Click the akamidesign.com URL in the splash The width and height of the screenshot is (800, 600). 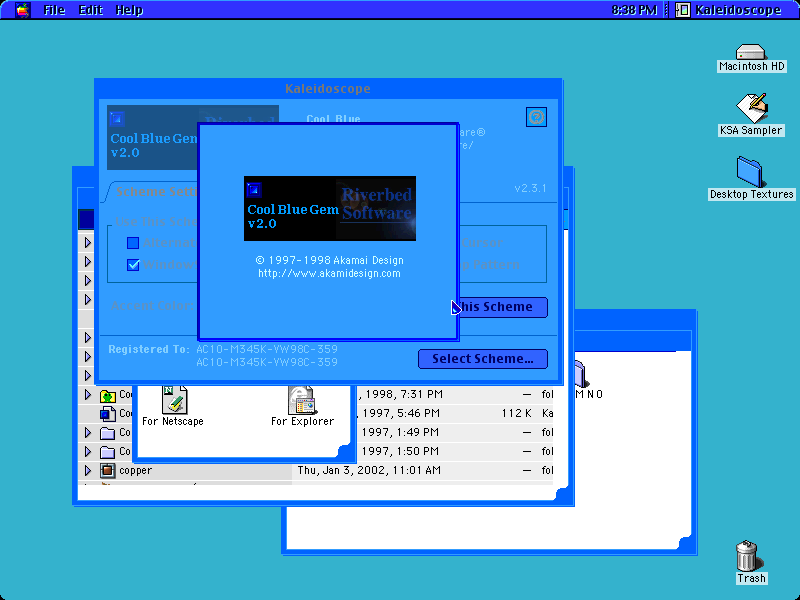click(329, 273)
